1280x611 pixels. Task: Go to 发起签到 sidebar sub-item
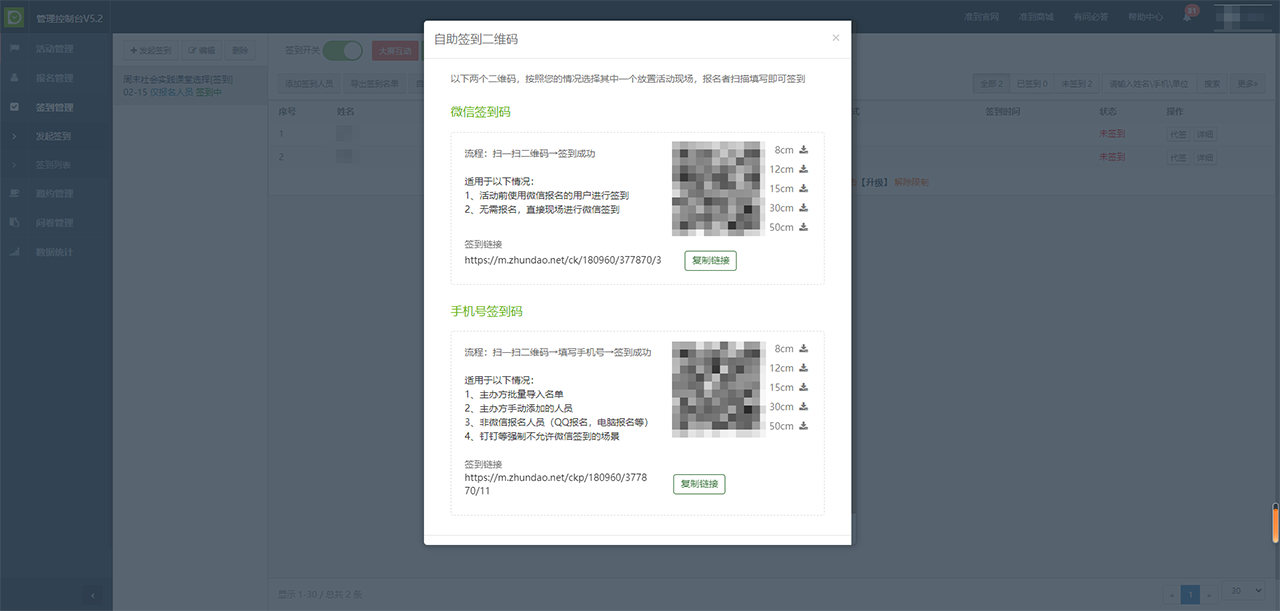click(x=54, y=136)
